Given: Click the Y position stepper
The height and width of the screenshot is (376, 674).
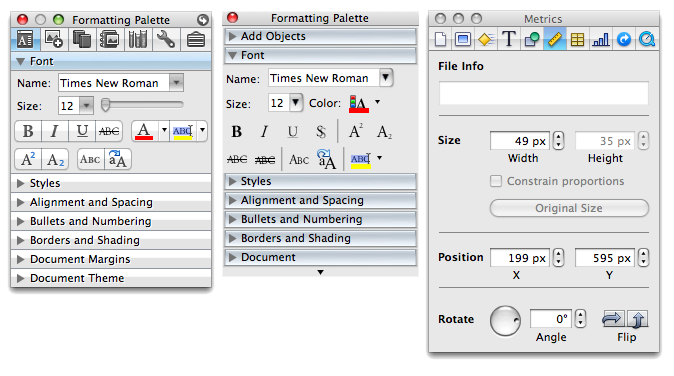Looking at the screenshot, I should pyautogui.click(x=643, y=258).
